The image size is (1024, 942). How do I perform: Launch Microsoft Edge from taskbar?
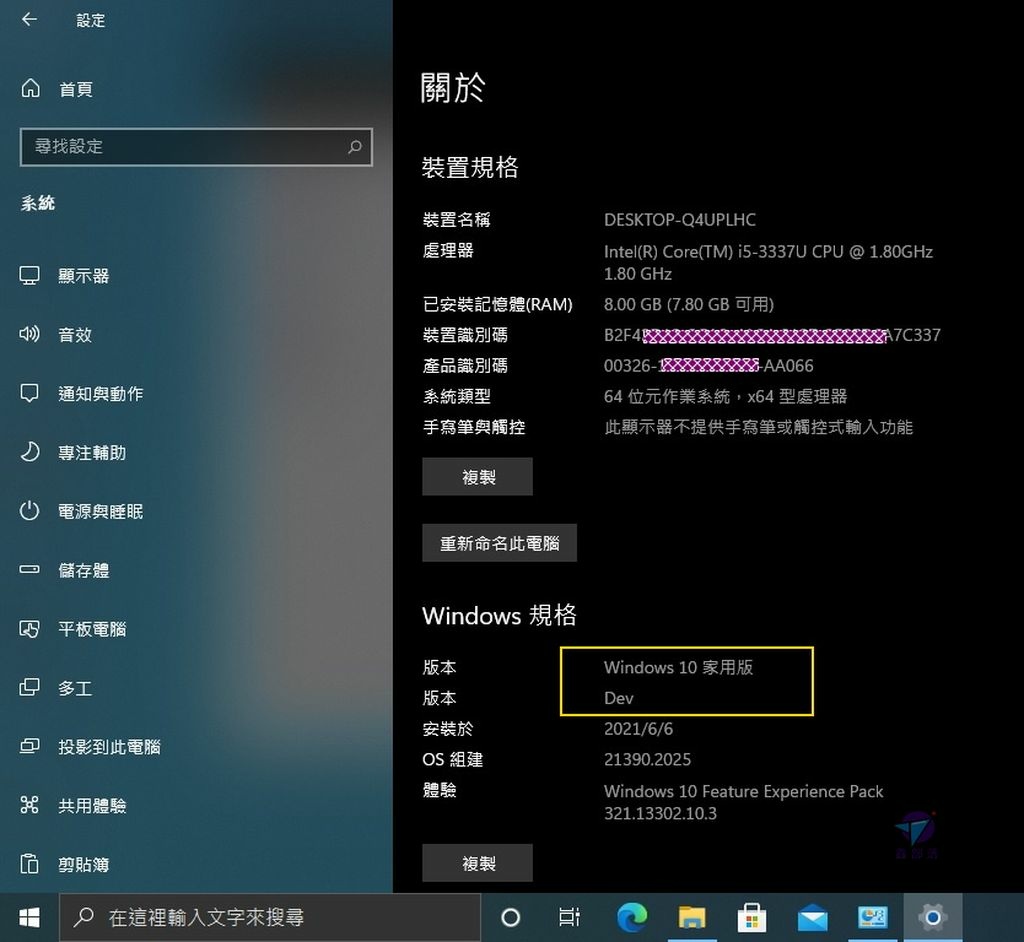point(632,918)
